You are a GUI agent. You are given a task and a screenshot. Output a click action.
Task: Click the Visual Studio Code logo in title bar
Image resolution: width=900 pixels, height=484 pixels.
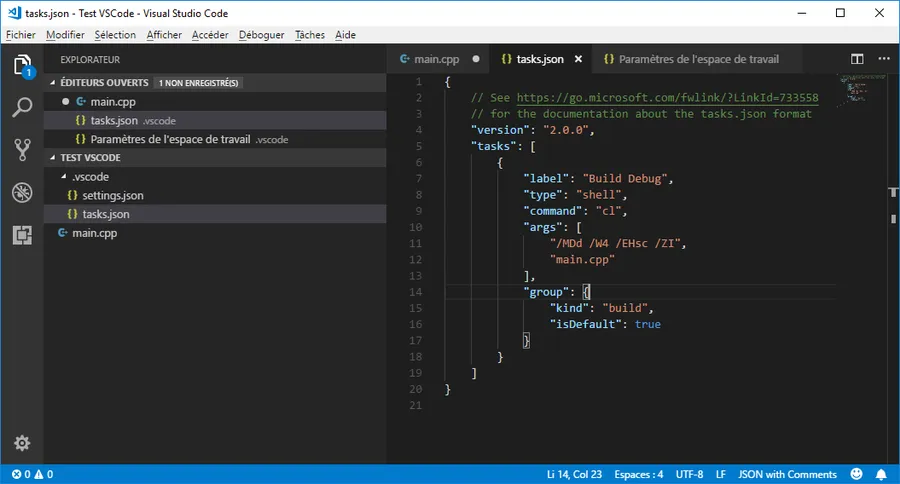click(14, 13)
